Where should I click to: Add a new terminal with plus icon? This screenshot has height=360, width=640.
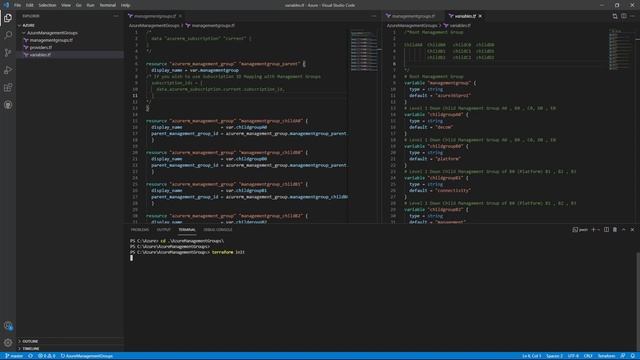point(593,230)
